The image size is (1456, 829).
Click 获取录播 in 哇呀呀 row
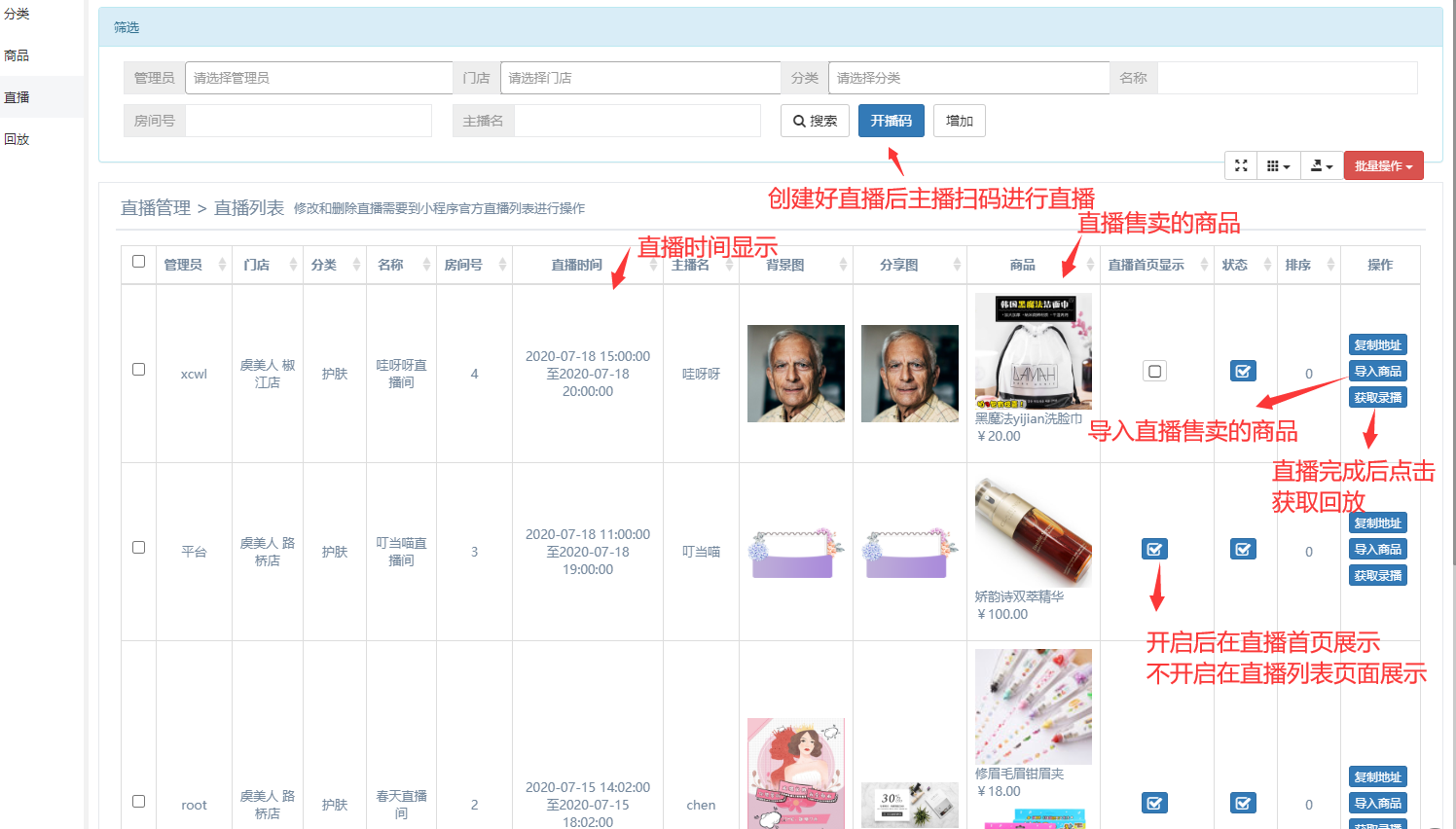[x=1378, y=397]
